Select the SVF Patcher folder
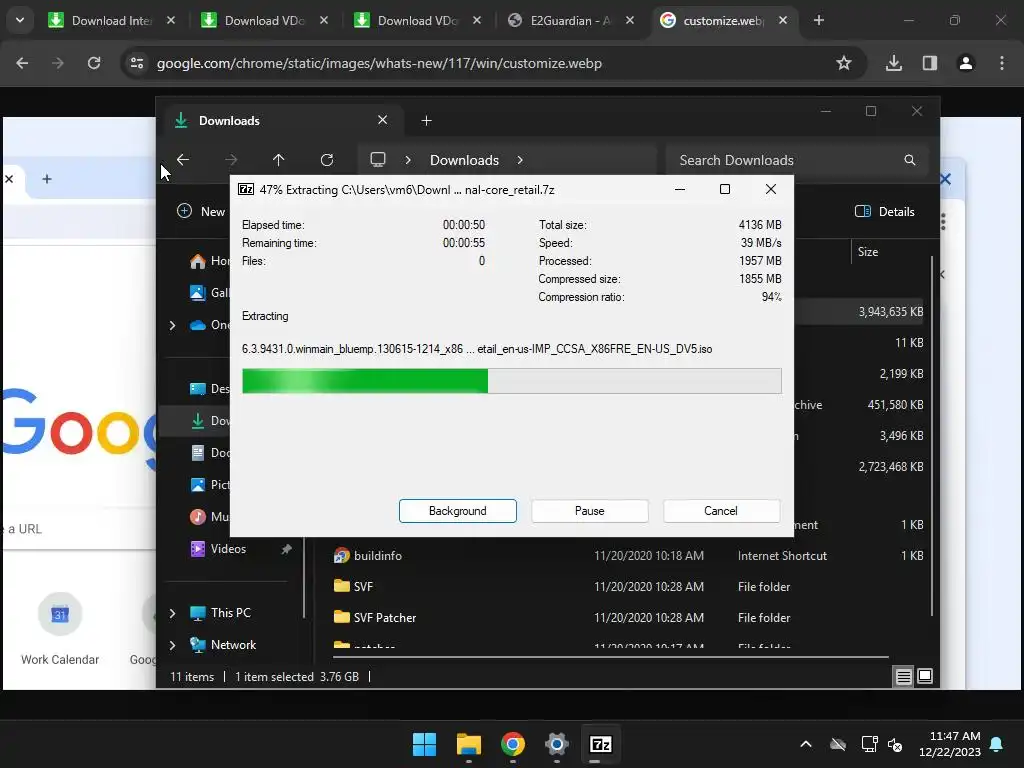This screenshot has width=1024, height=768. tap(375, 617)
